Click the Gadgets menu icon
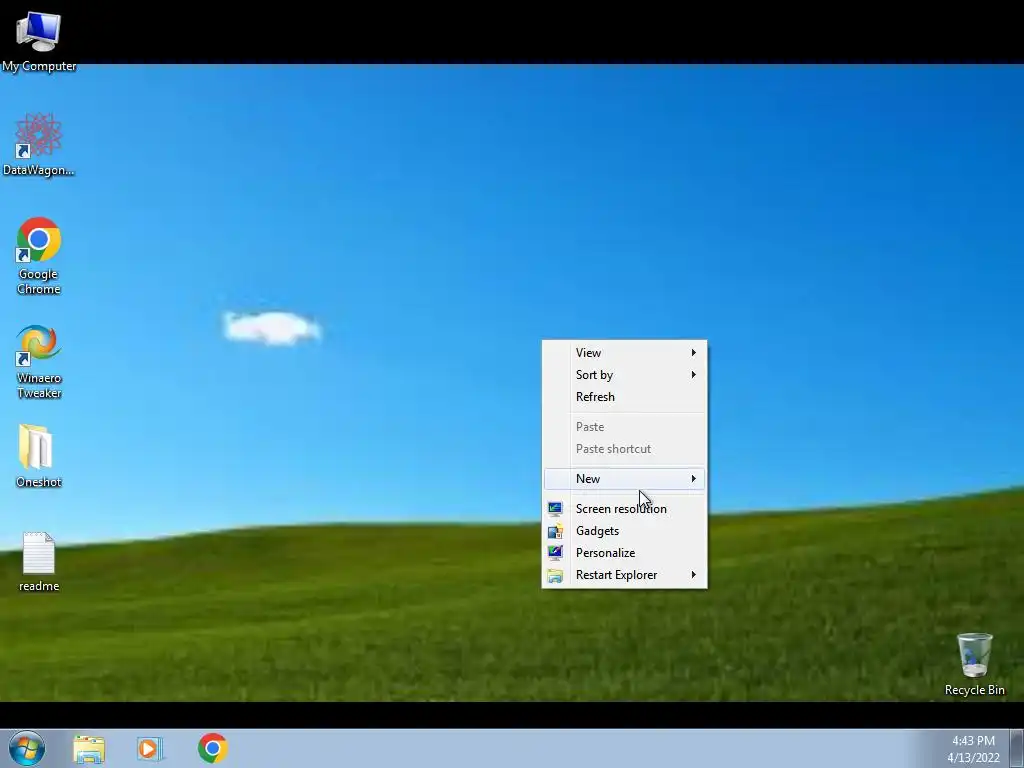Screen dimensions: 1024x768 pyautogui.click(x=555, y=531)
